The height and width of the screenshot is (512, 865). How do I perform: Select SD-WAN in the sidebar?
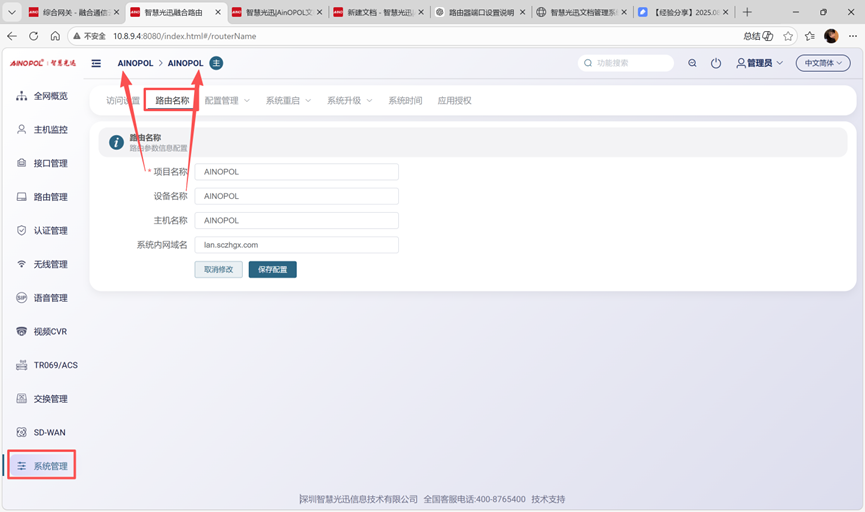click(50, 433)
